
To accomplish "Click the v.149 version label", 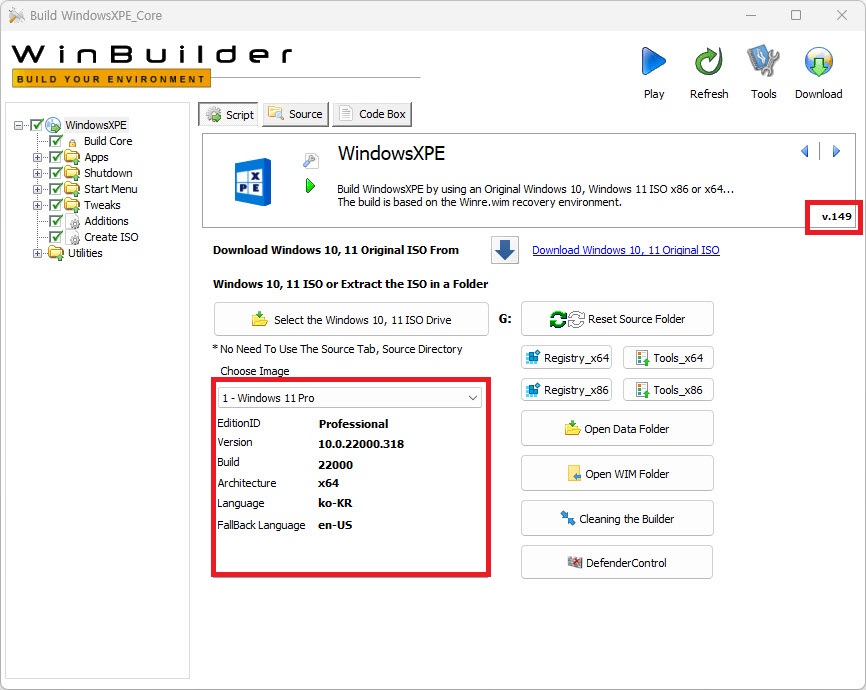I will click(836, 217).
